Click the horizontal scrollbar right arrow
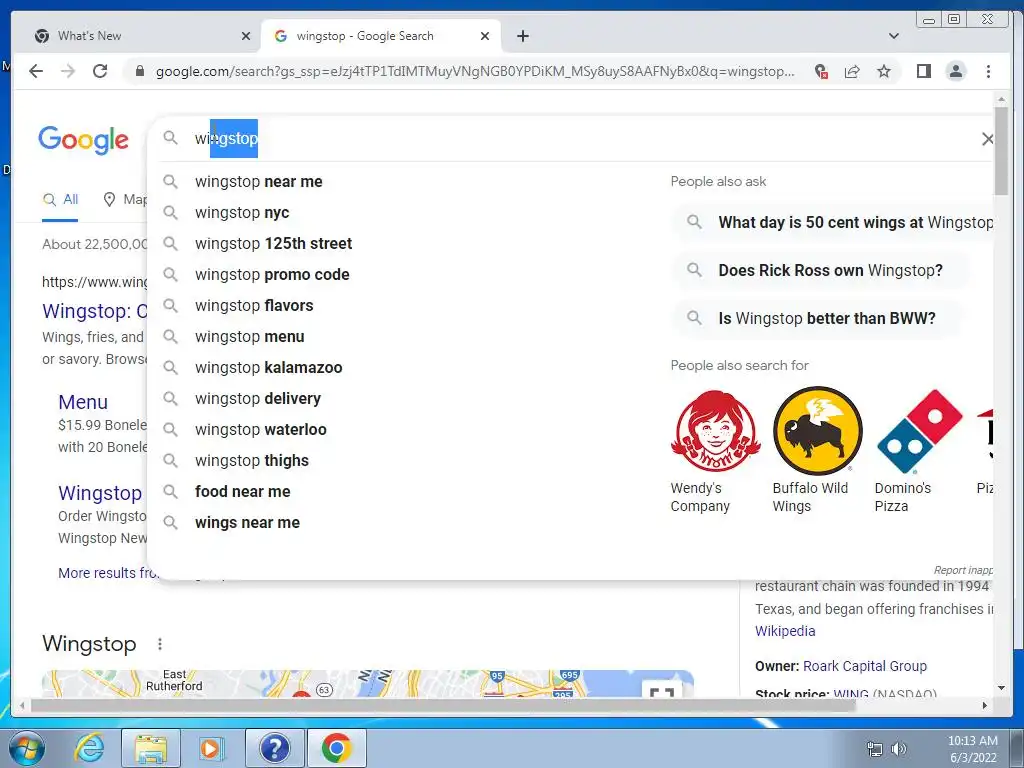The height and width of the screenshot is (768, 1024). click(985, 705)
